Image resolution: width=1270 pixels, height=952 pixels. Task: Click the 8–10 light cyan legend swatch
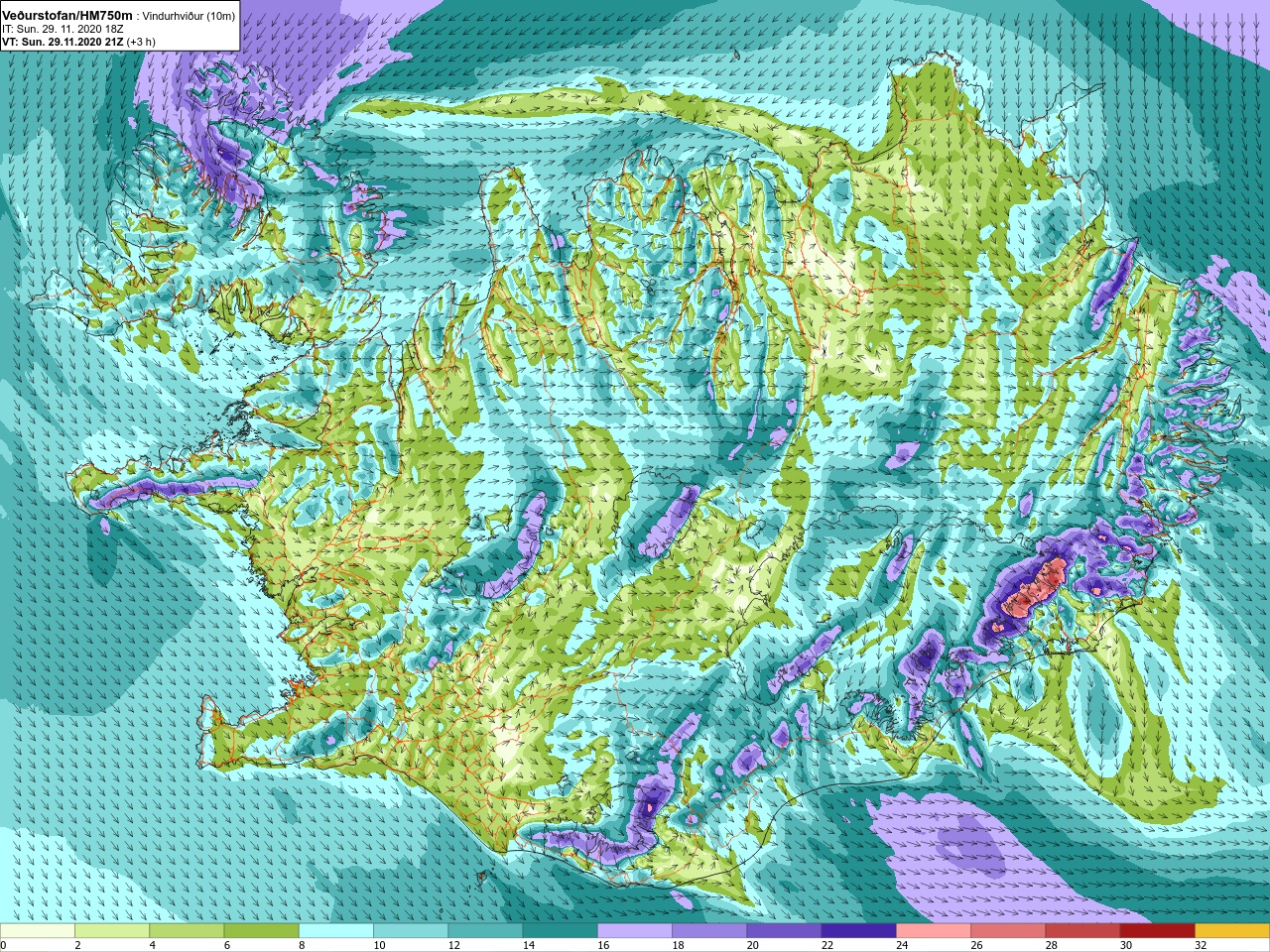click(x=336, y=931)
